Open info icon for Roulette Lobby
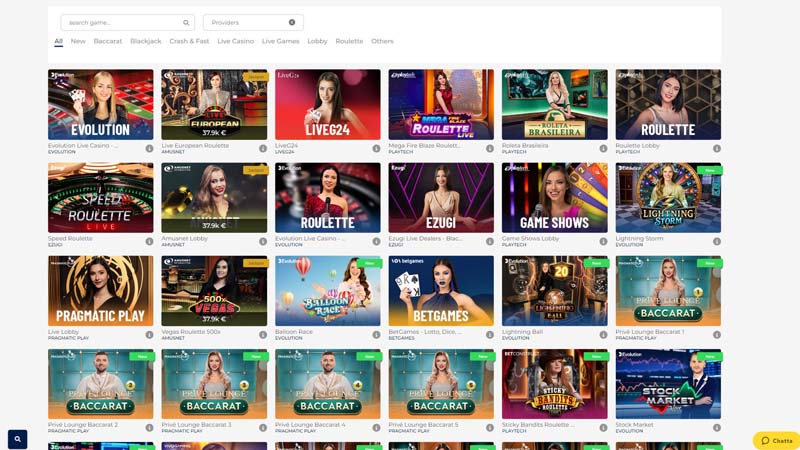This screenshot has width=800, height=450. 717,148
